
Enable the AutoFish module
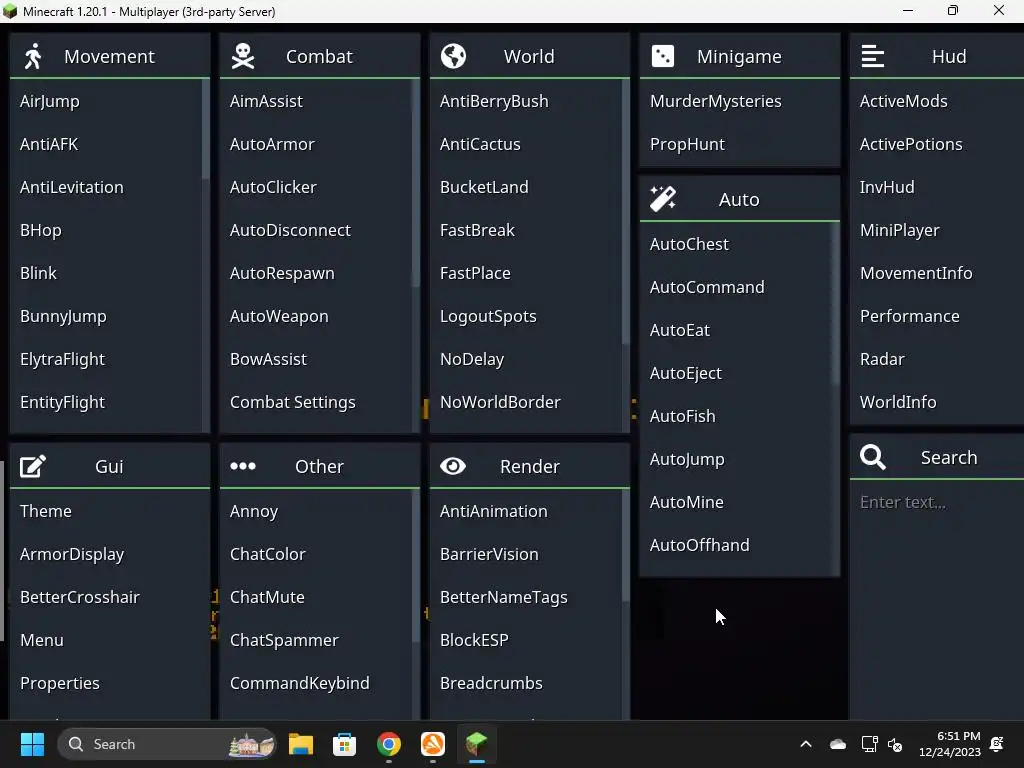coord(735,416)
